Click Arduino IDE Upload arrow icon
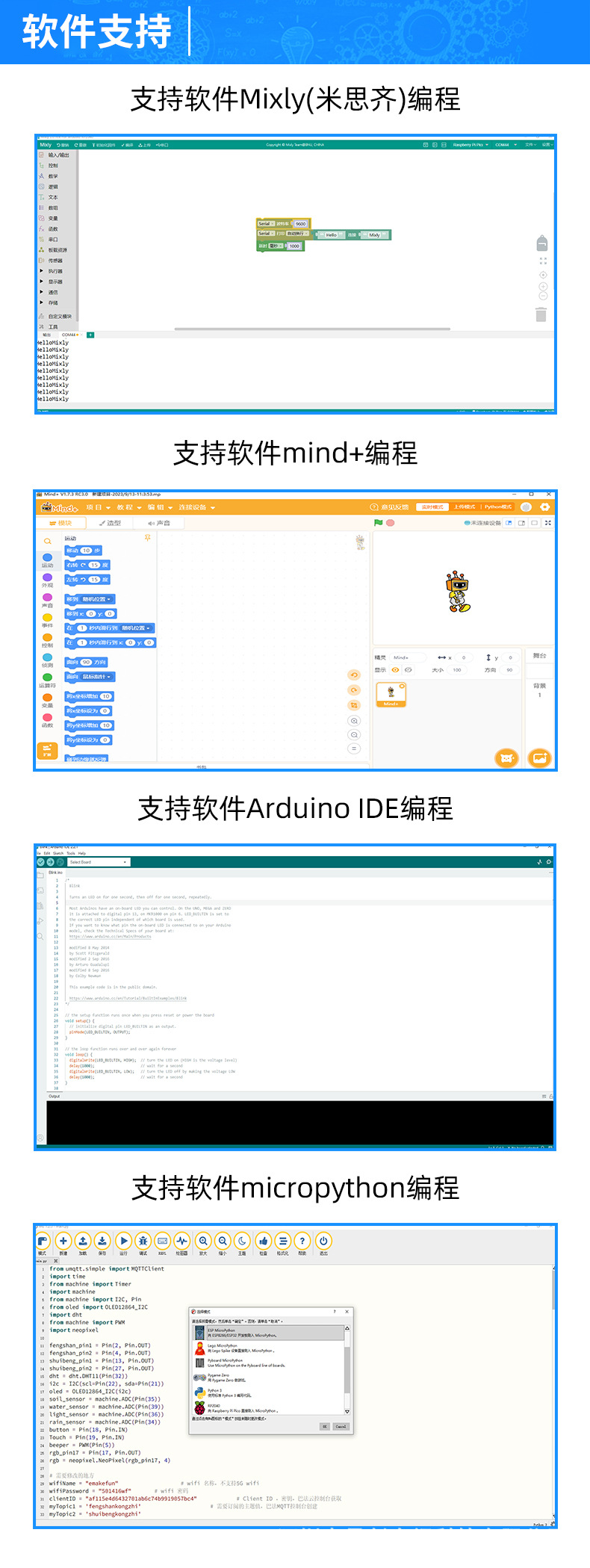Image resolution: width=590 pixels, height=1568 pixels. 50,861
